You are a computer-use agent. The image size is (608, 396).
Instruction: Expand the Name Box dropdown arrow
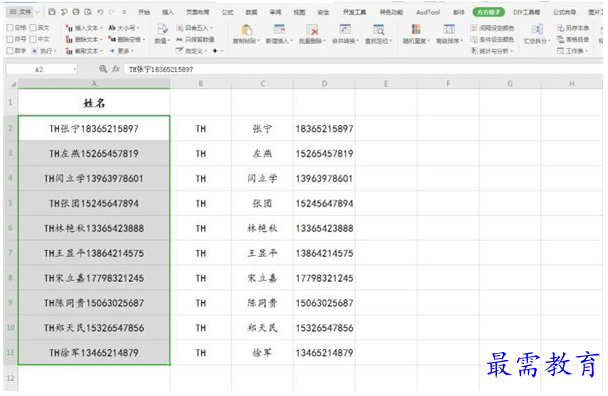pos(74,69)
